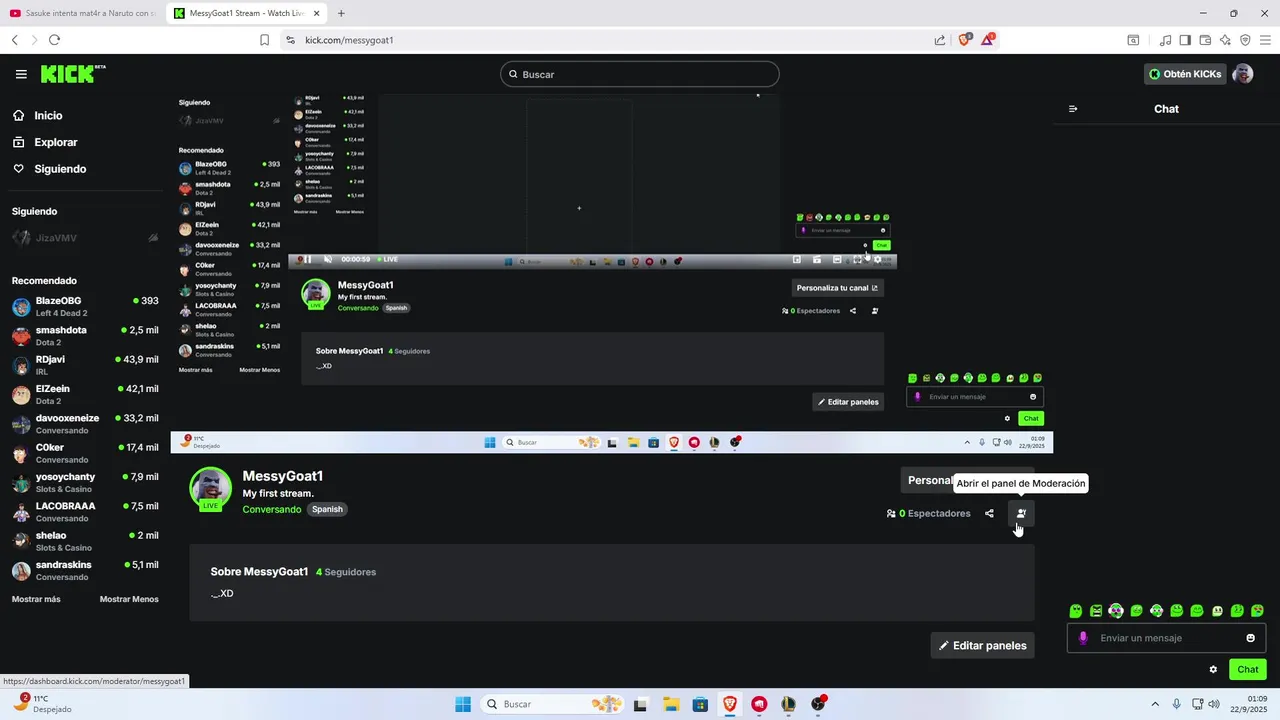The height and width of the screenshot is (720, 1280).
Task: Insert the last heart-eyes green emote
Action: tap(1257, 610)
